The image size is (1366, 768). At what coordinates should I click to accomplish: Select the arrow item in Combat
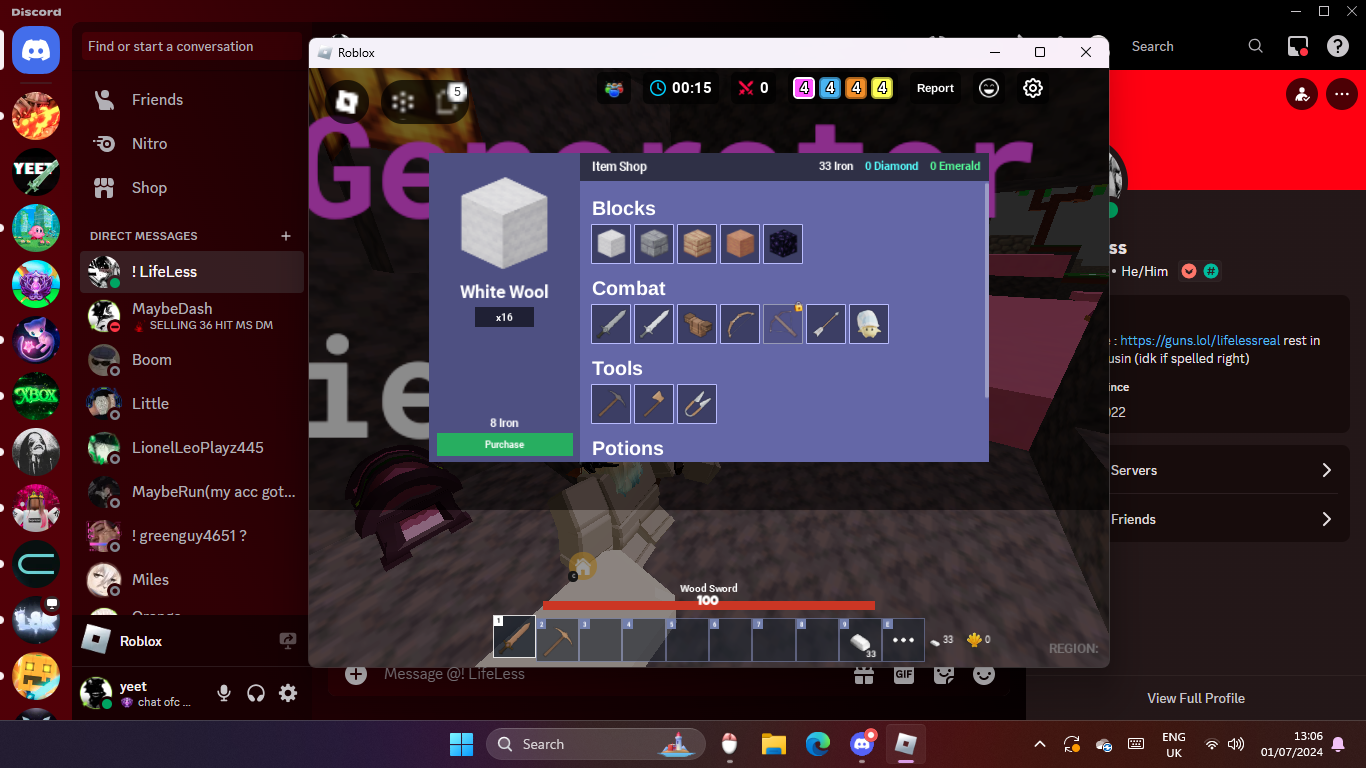click(x=826, y=324)
